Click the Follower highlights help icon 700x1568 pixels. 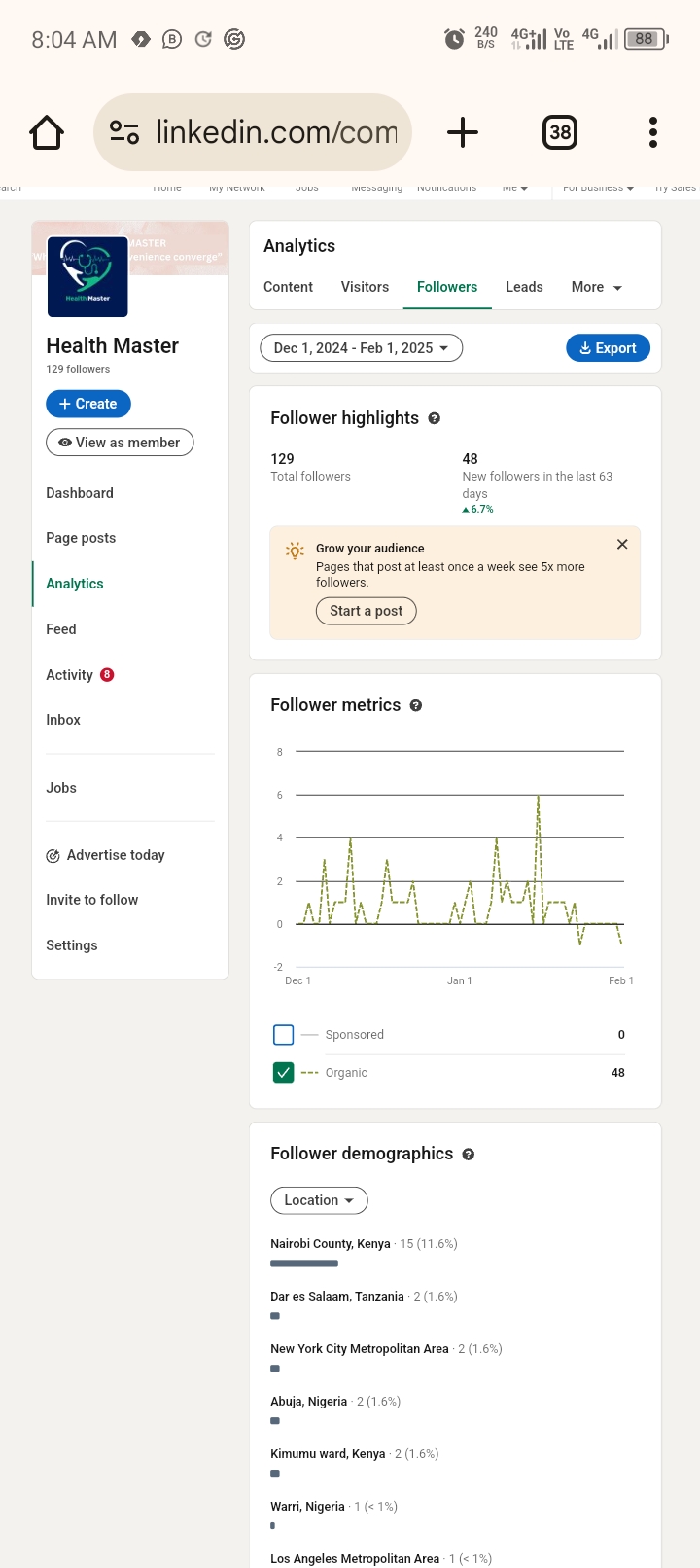click(x=435, y=418)
